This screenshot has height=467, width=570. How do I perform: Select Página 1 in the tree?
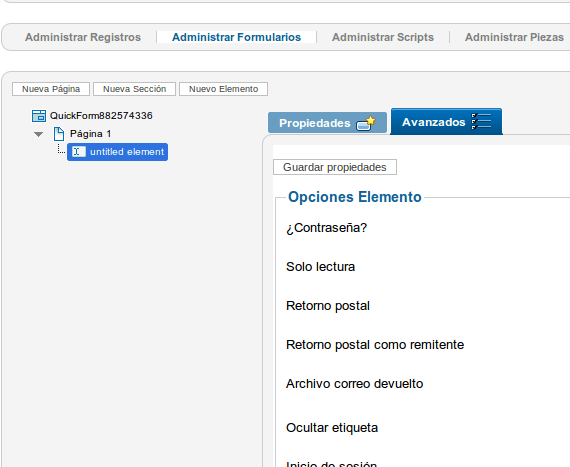tap(91, 134)
